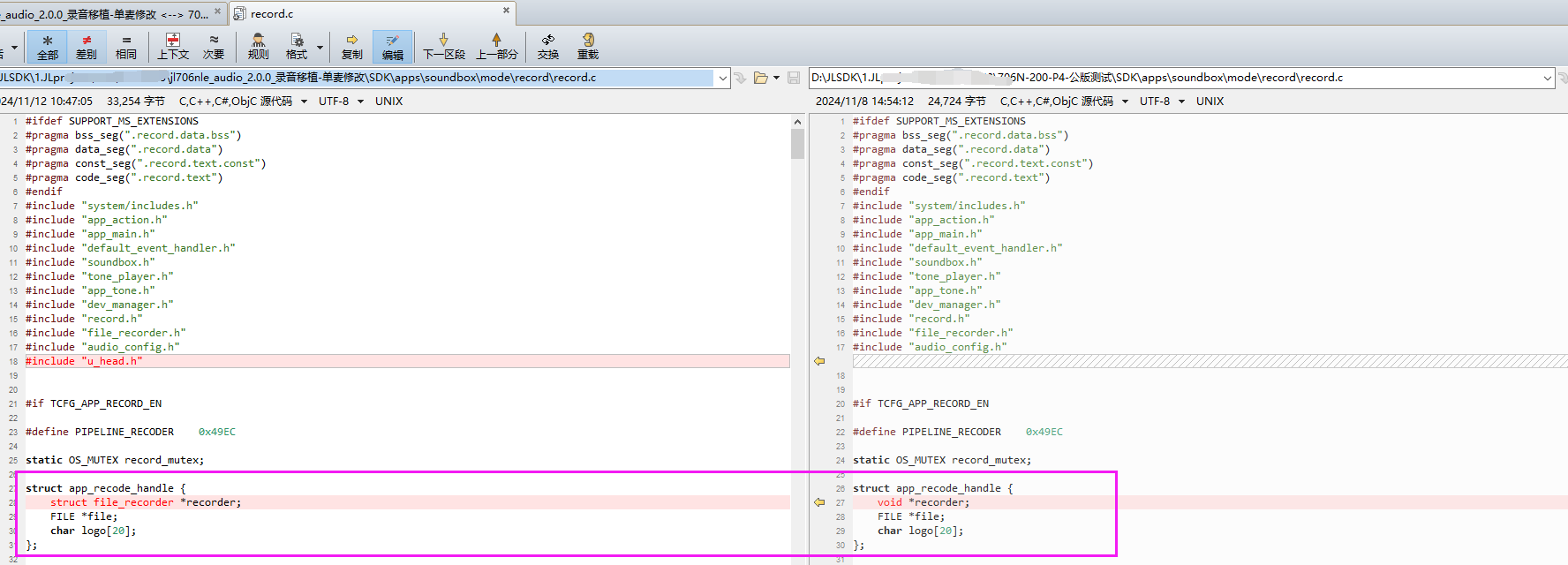
Task: Toggle the 差别 (differences) filter
Action: 87,47
